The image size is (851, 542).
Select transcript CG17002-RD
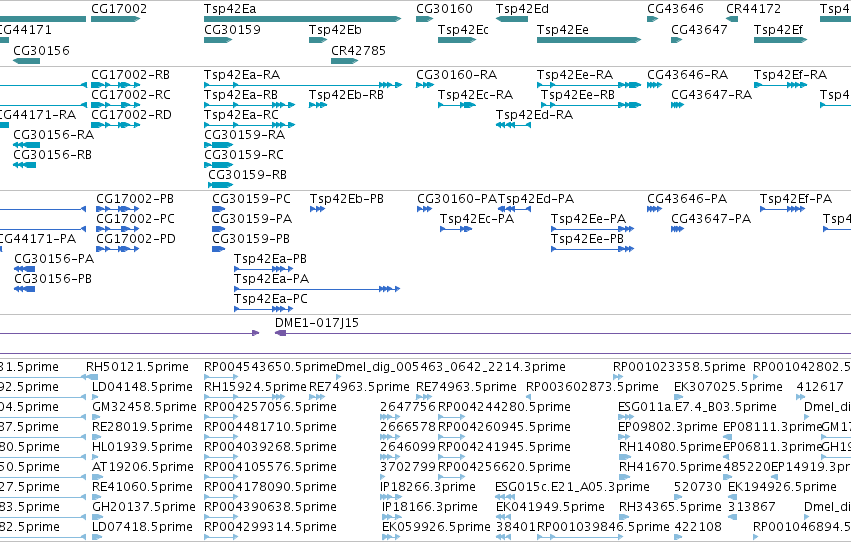pos(131,115)
